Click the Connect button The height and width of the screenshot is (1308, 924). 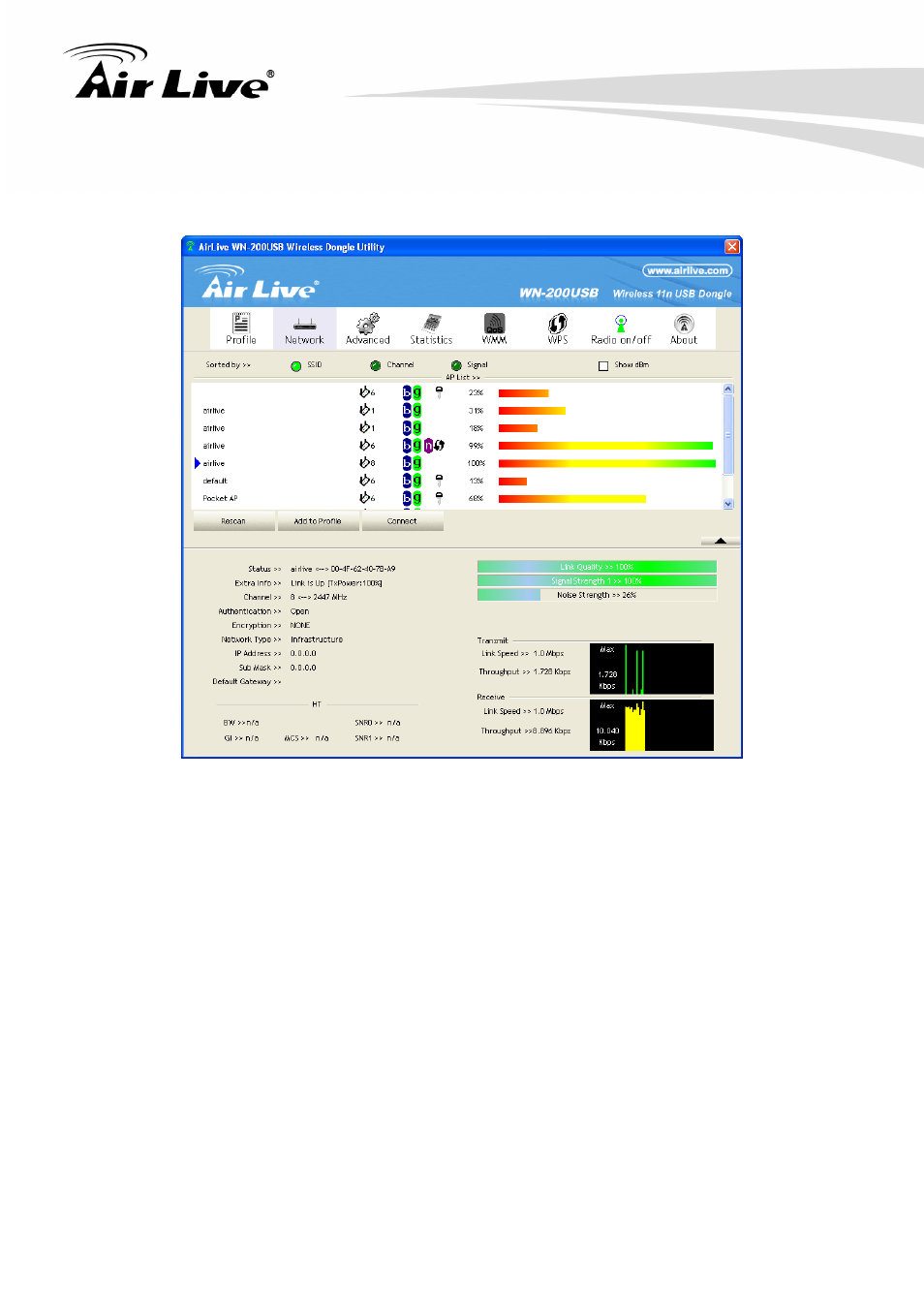pyautogui.click(x=402, y=521)
